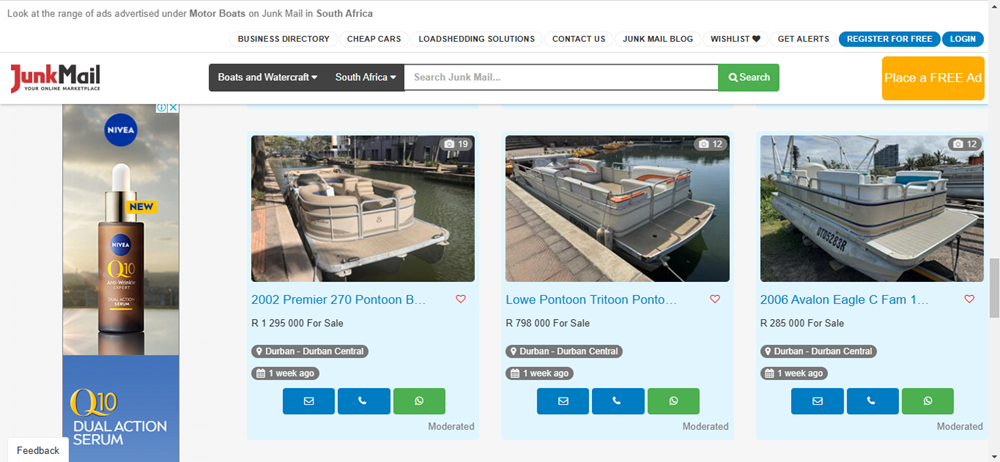The height and width of the screenshot is (462, 1000).
Task: Click the Junk Mail logo
Action: [x=56, y=78]
